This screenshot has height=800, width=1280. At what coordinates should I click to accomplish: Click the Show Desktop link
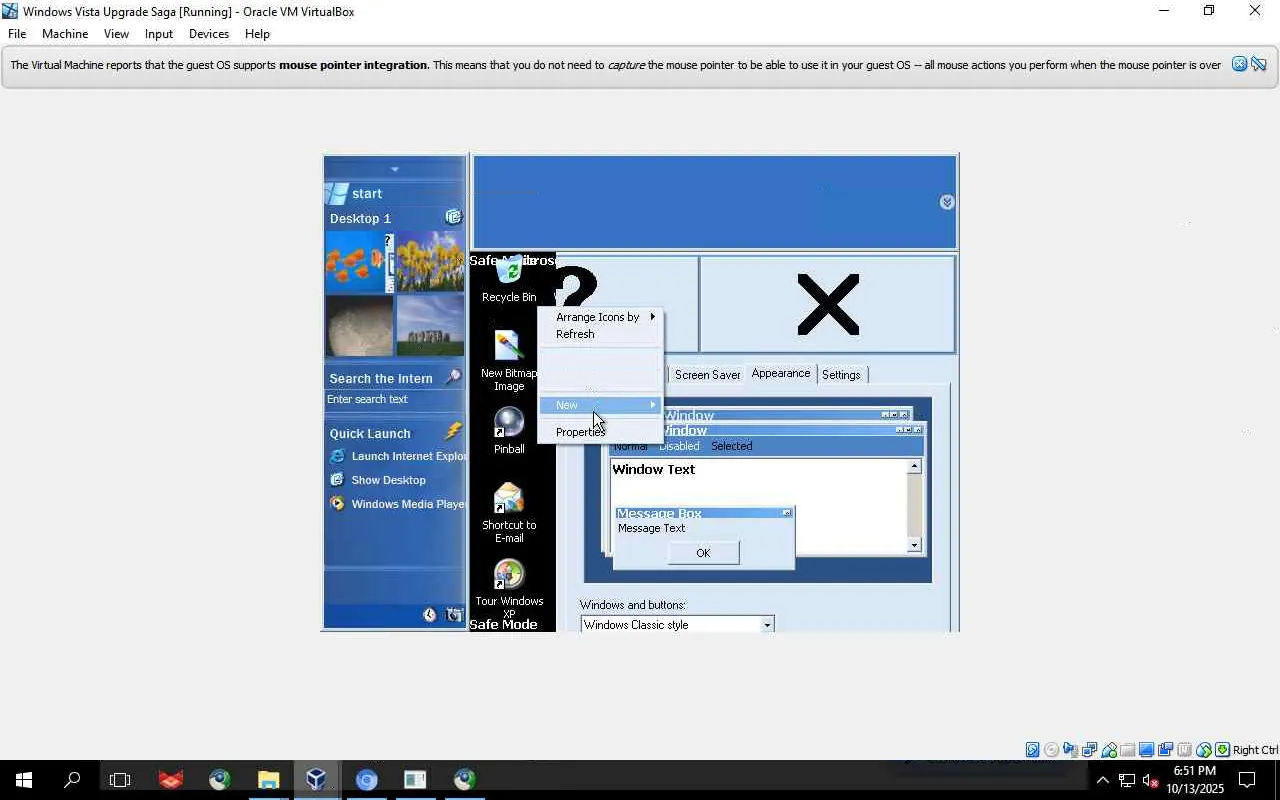(x=388, y=480)
